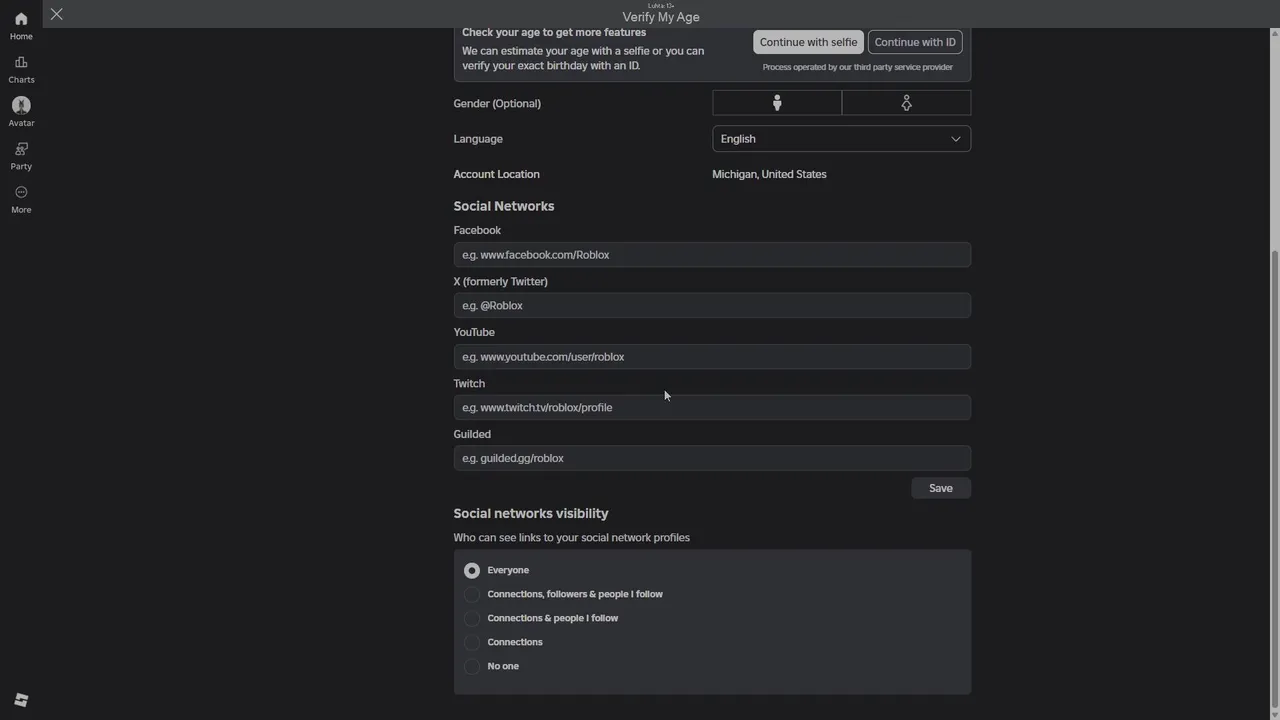Click the Roblox logo icon at bottom left
The width and height of the screenshot is (1280, 720).
click(21, 700)
